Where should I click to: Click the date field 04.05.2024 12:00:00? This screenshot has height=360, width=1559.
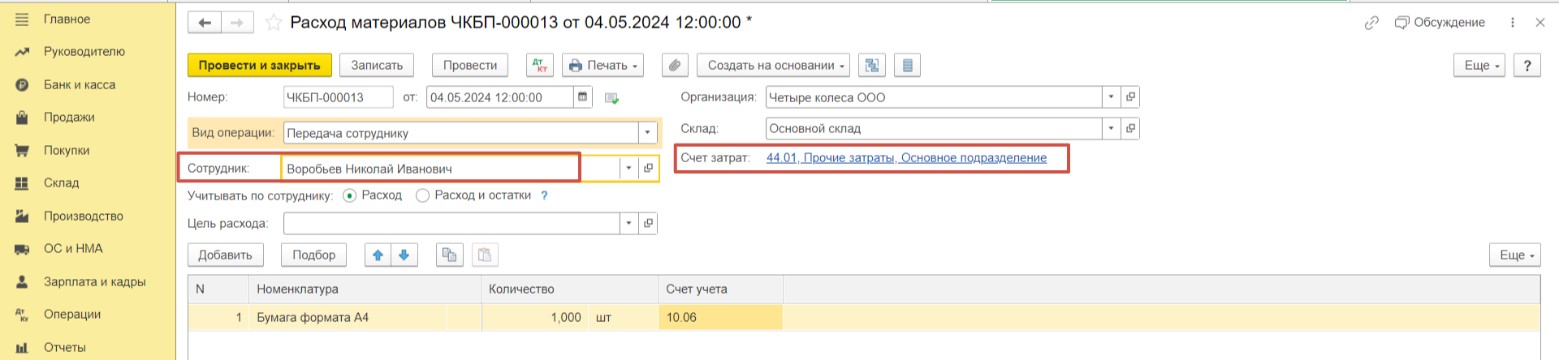click(x=500, y=98)
